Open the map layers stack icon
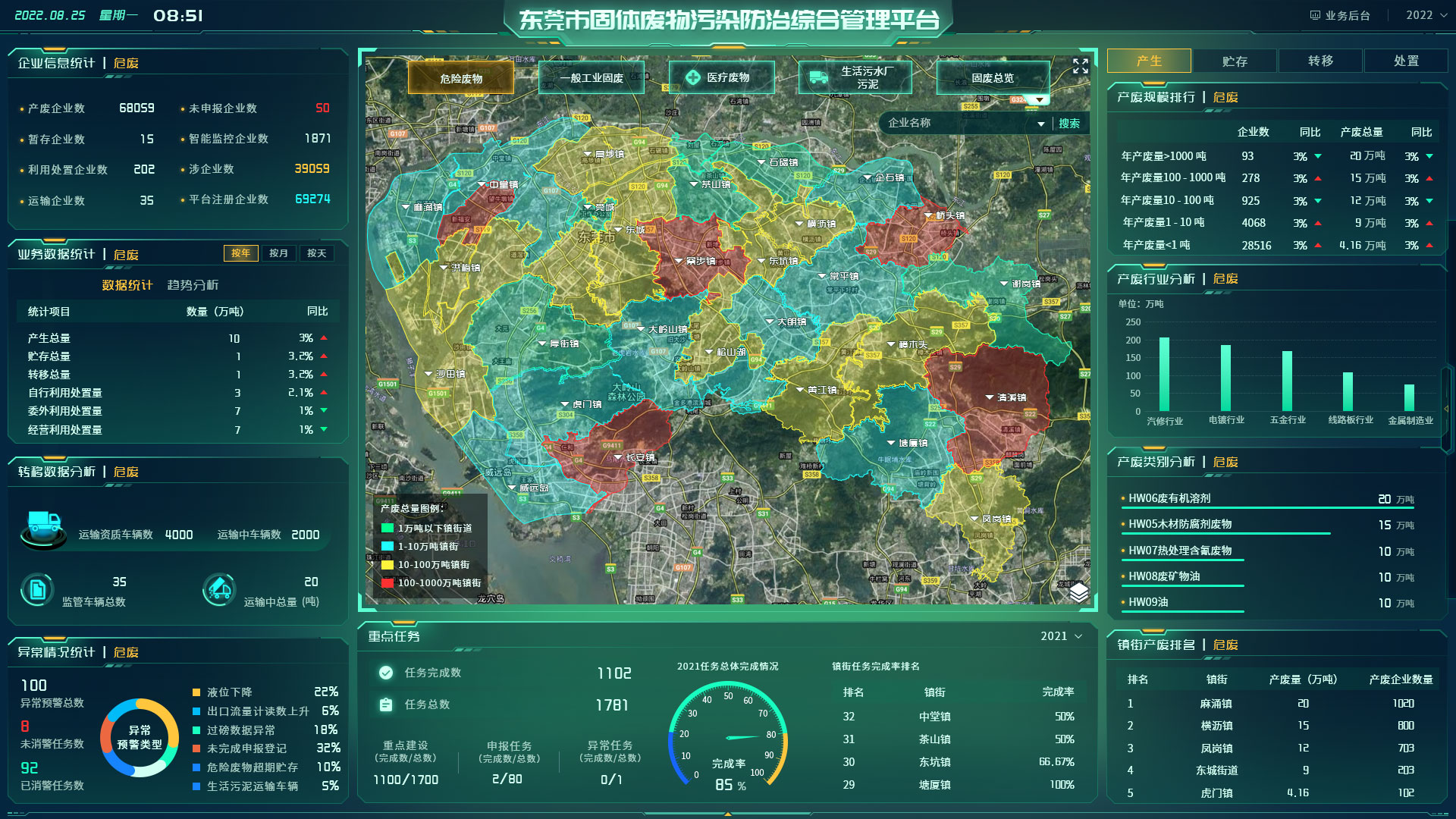 point(1079,592)
